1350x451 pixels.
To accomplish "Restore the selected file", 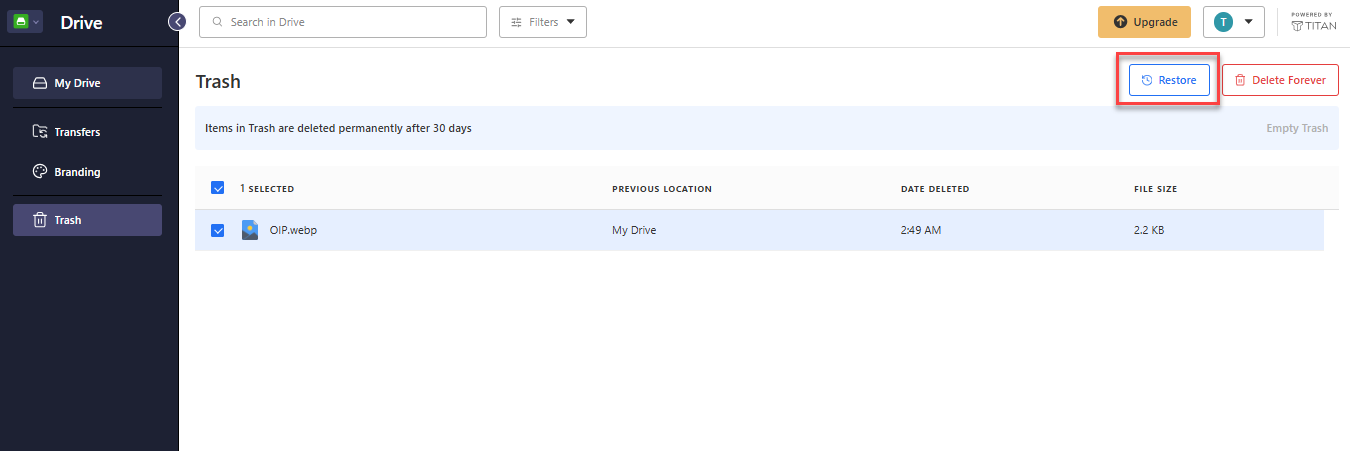I will click(x=1169, y=80).
